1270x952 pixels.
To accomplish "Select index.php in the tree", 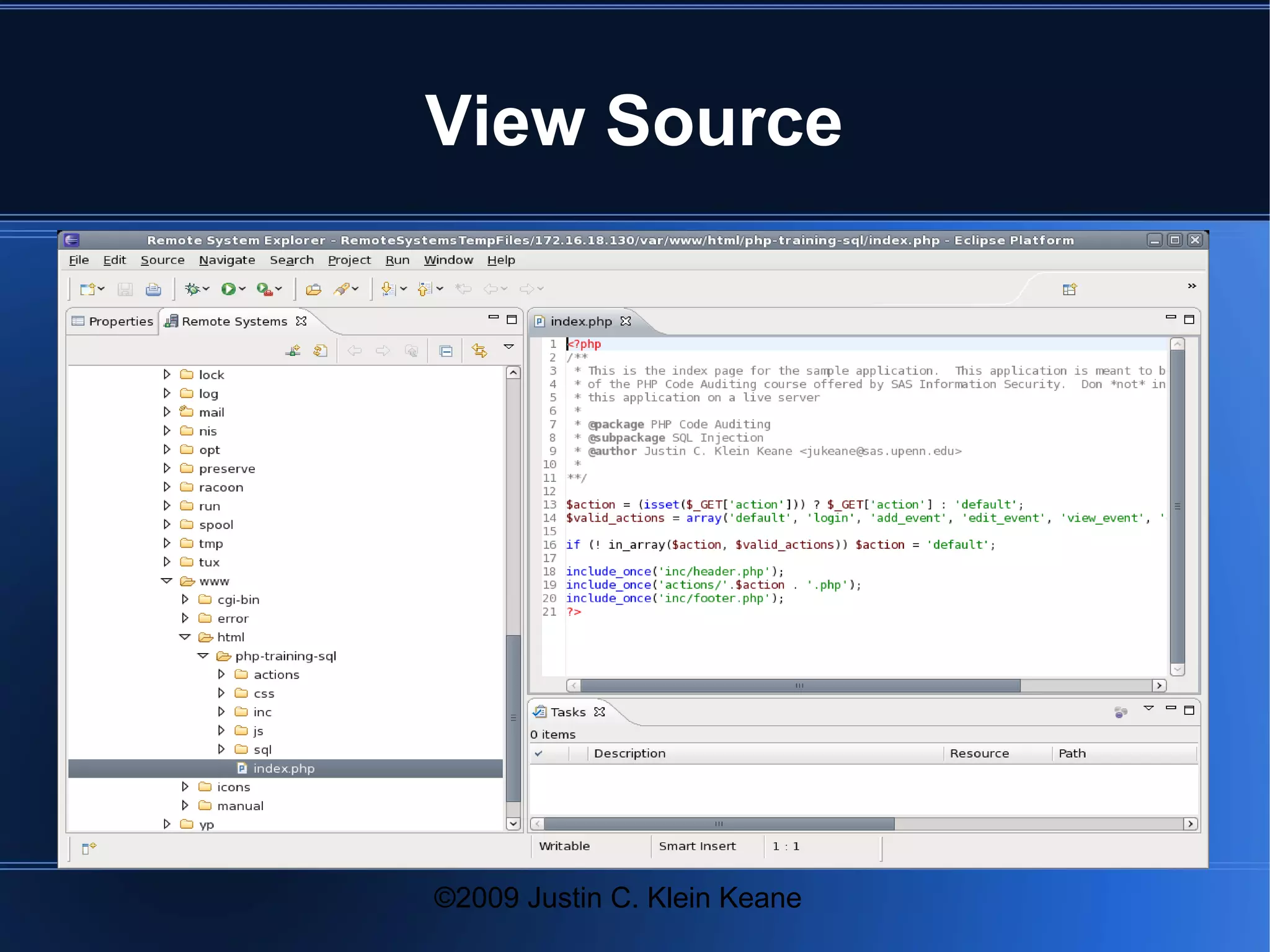I will tap(285, 768).
